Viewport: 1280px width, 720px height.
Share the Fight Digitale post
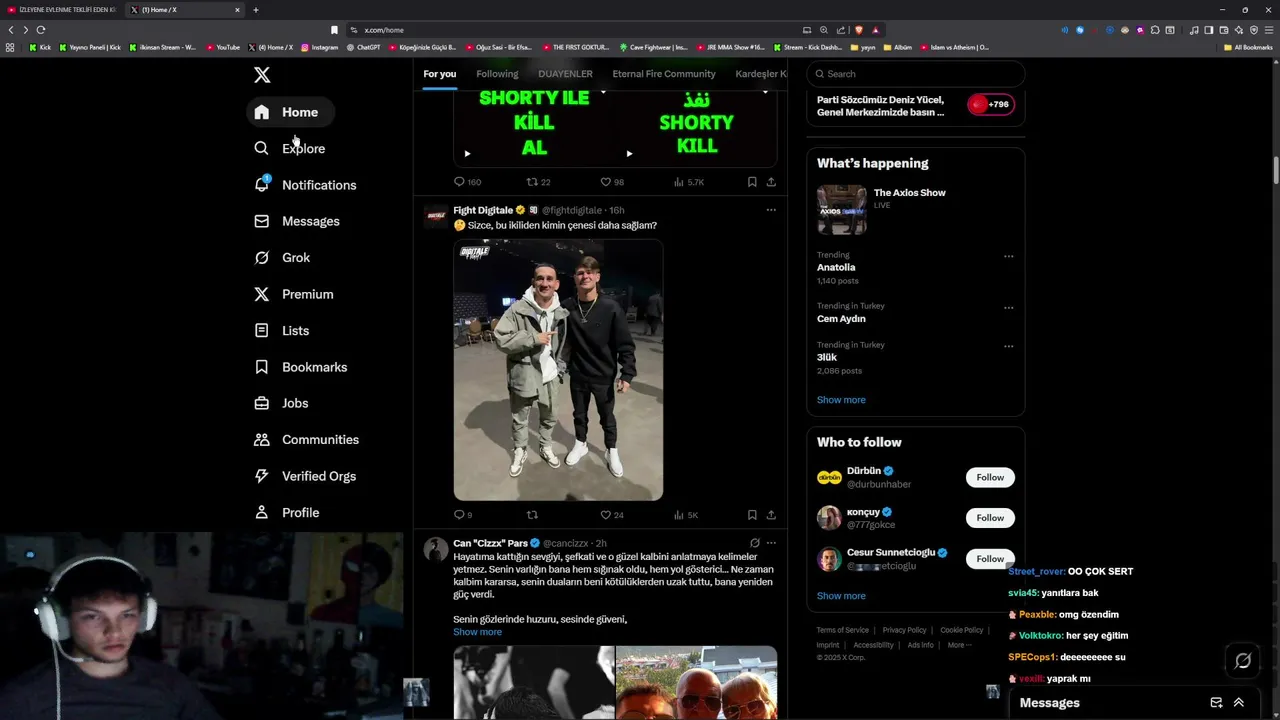coord(771,515)
